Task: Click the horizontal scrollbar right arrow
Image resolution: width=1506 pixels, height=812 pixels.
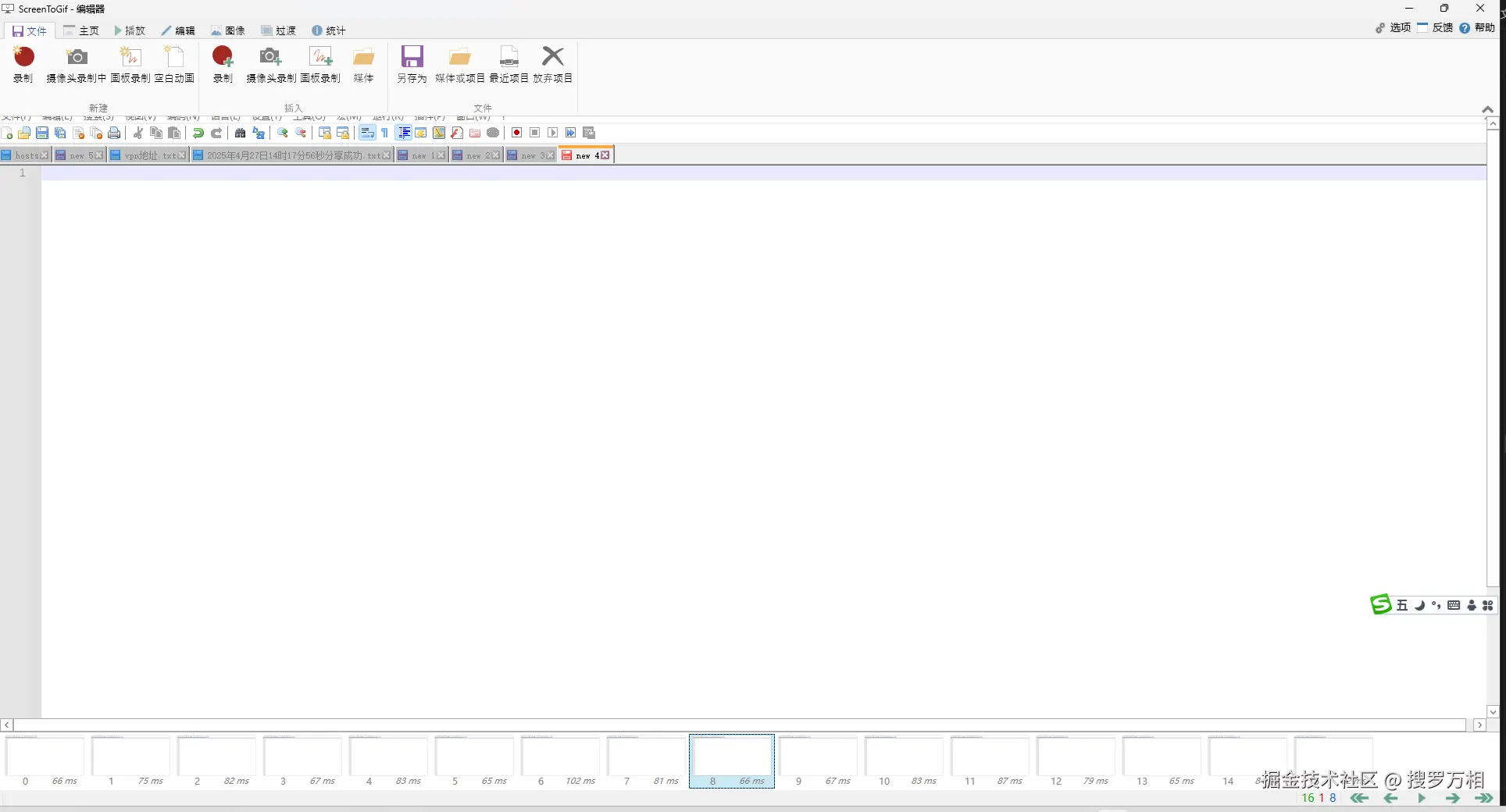Action: 1479,725
